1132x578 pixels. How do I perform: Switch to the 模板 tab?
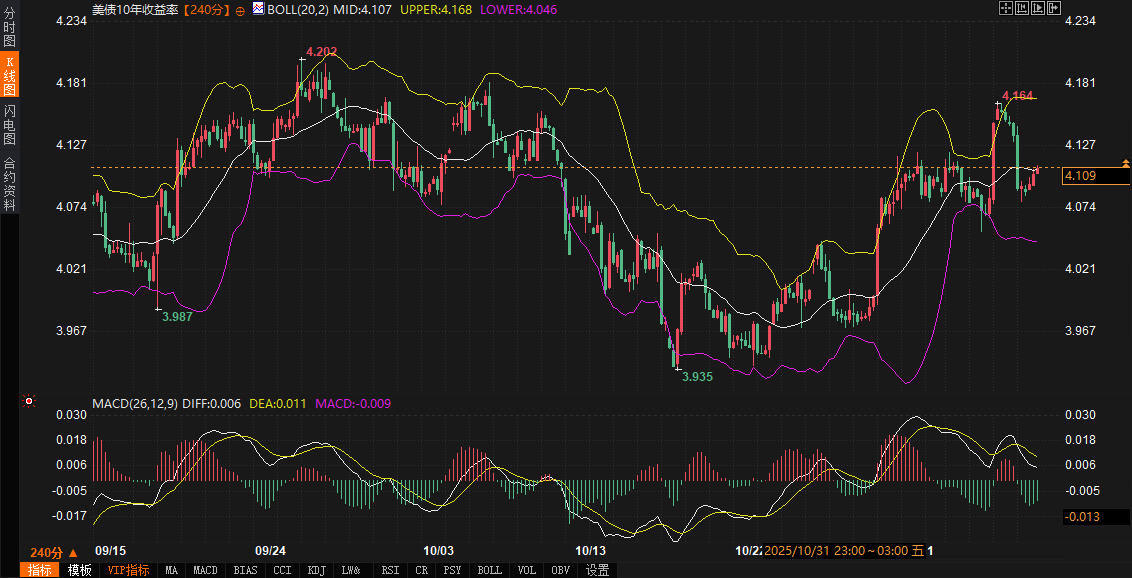click(x=79, y=570)
